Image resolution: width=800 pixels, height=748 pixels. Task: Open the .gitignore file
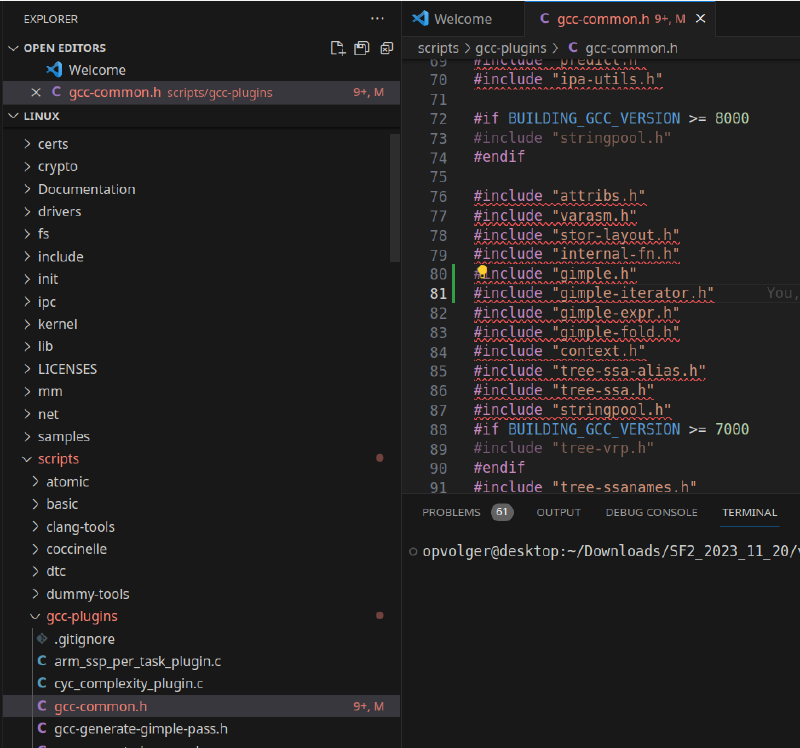[x=84, y=639]
